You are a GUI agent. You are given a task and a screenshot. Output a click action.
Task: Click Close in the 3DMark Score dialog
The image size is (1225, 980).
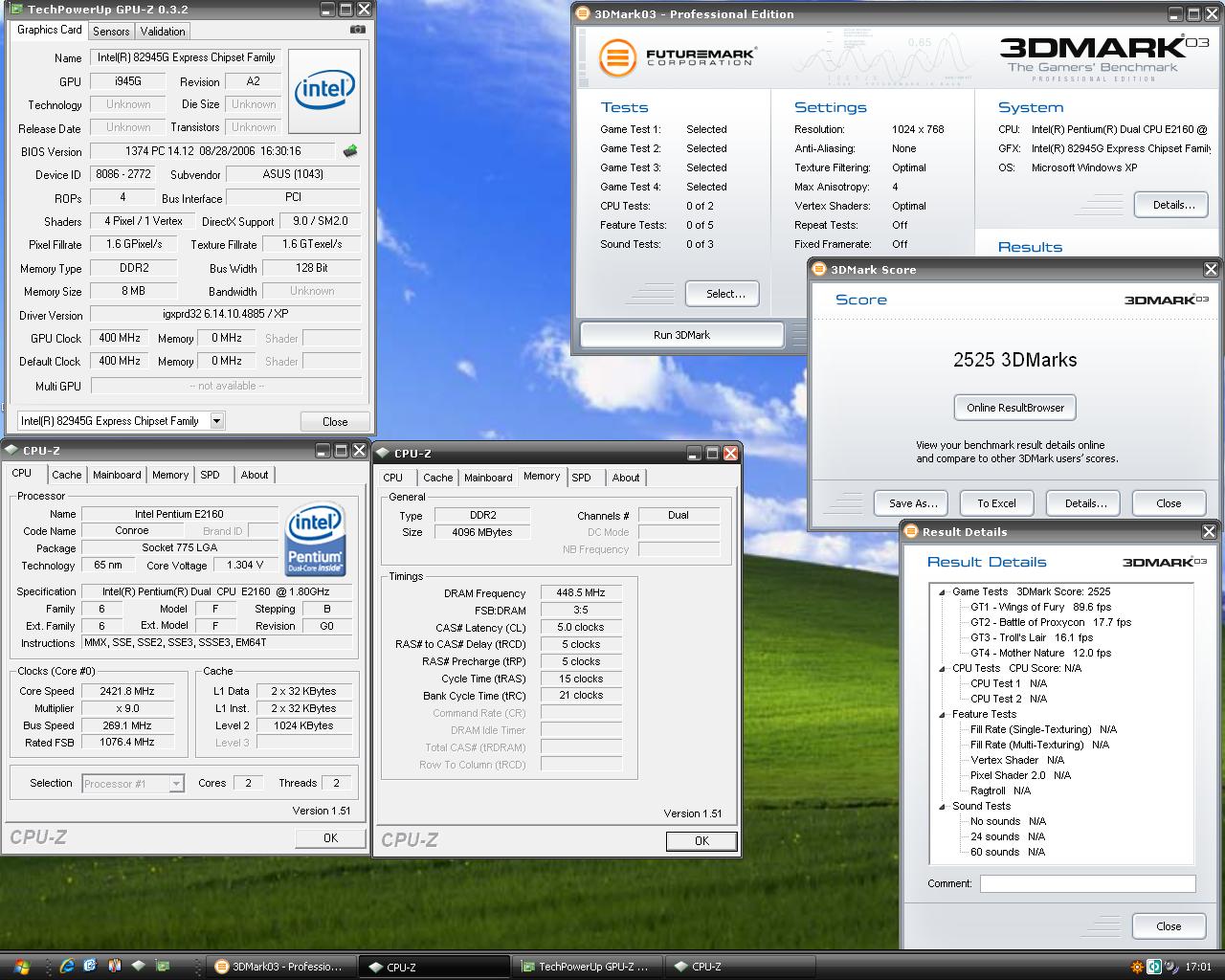(1169, 503)
